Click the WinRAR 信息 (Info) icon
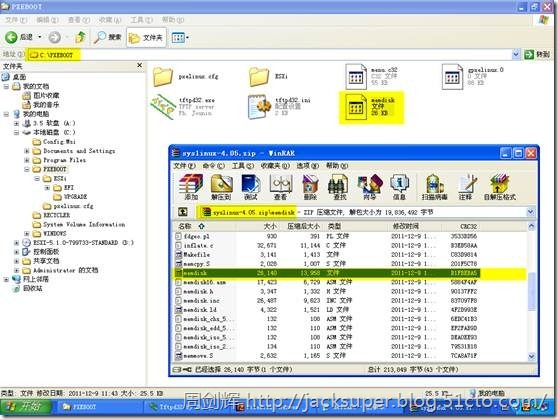558x419 pixels. pos(399,187)
